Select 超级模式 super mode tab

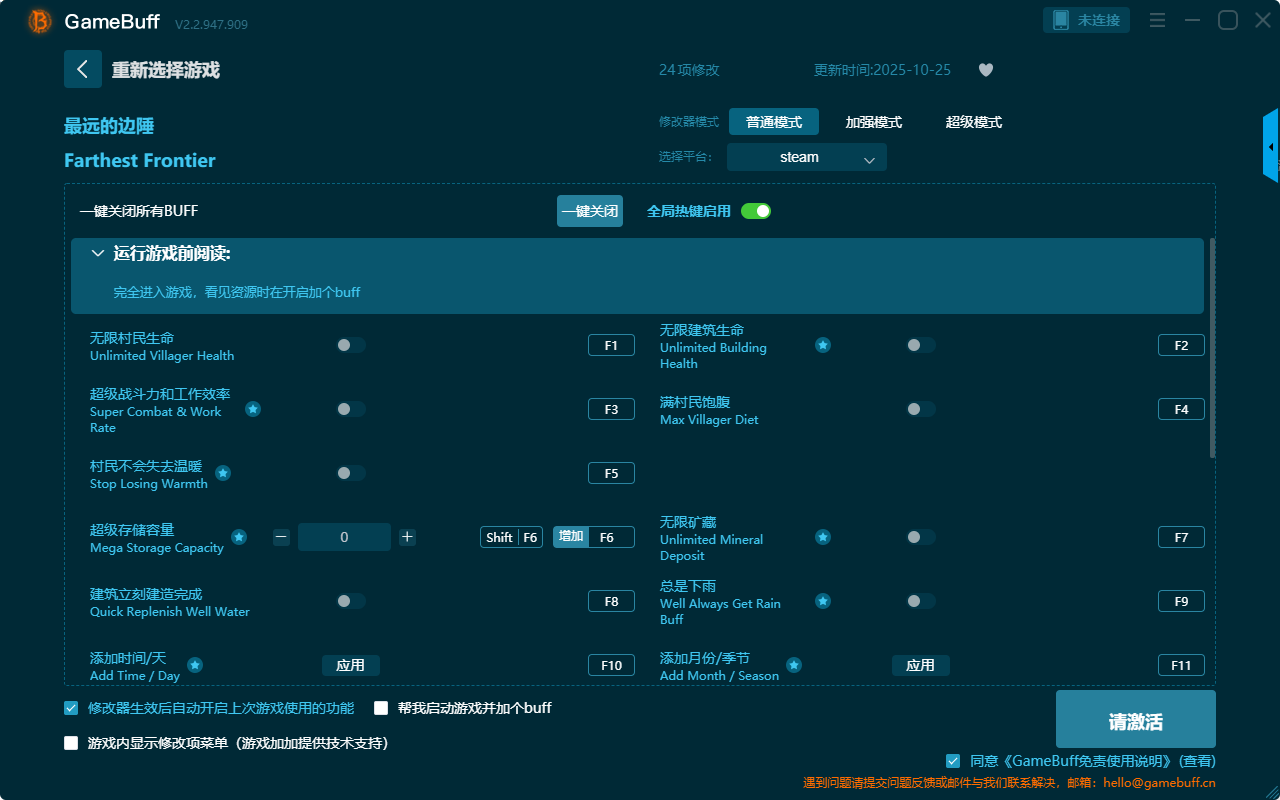[x=973, y=122]
